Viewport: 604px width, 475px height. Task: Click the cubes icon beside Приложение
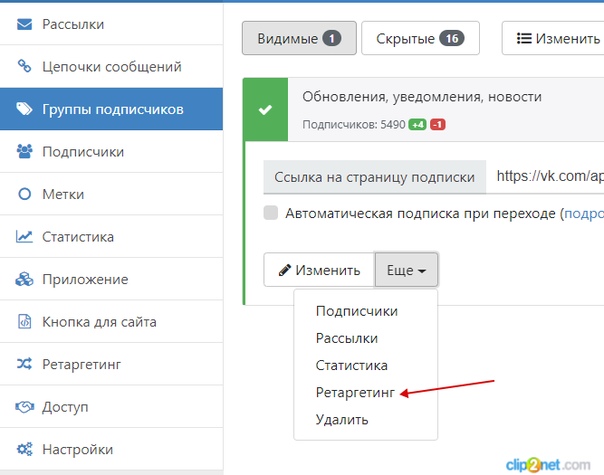coord(24,280)
